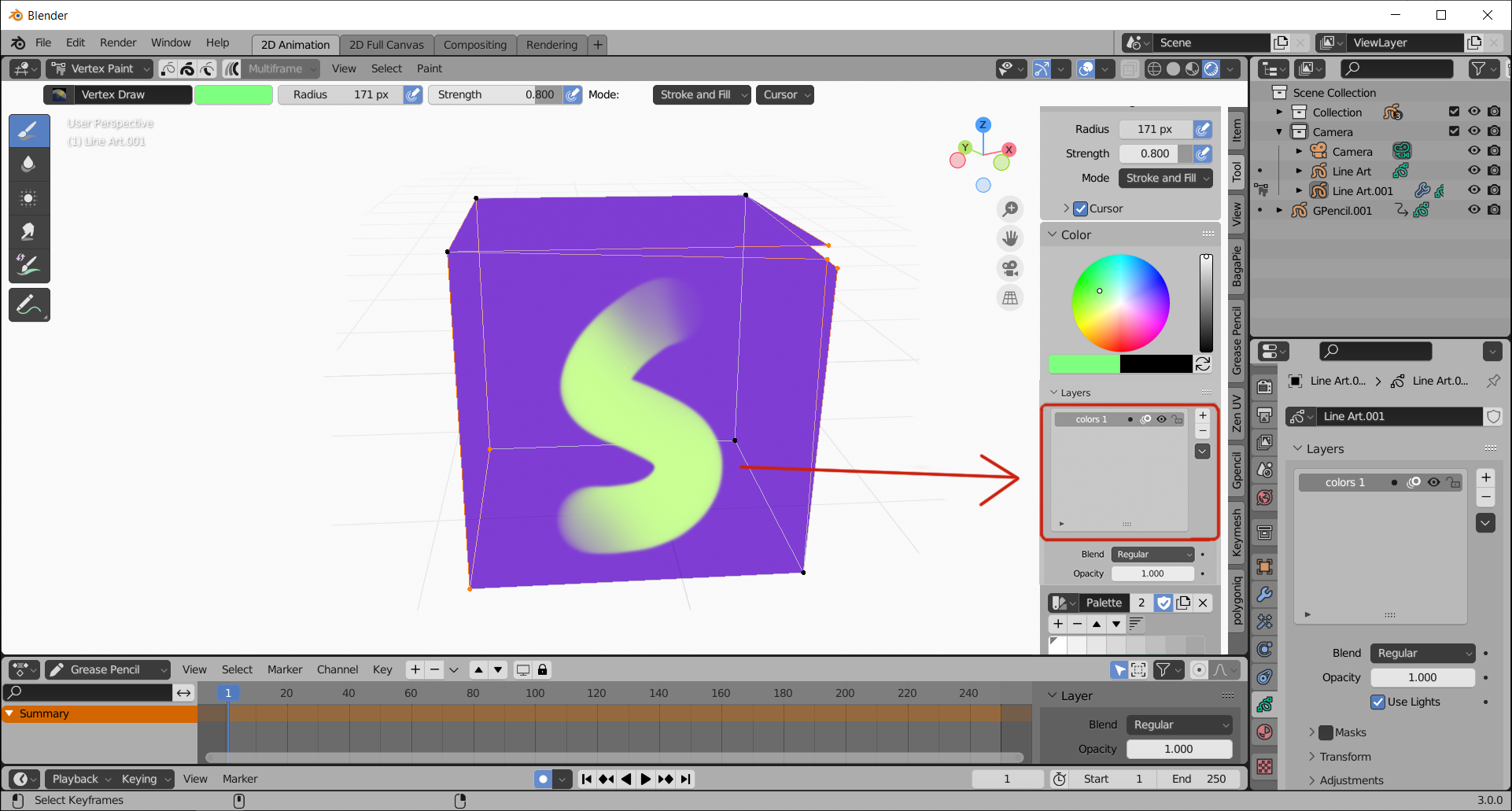Click the End frame field
This screenshot has height=811, width=1512.
pyautogui.click(x=1199, y=779)
